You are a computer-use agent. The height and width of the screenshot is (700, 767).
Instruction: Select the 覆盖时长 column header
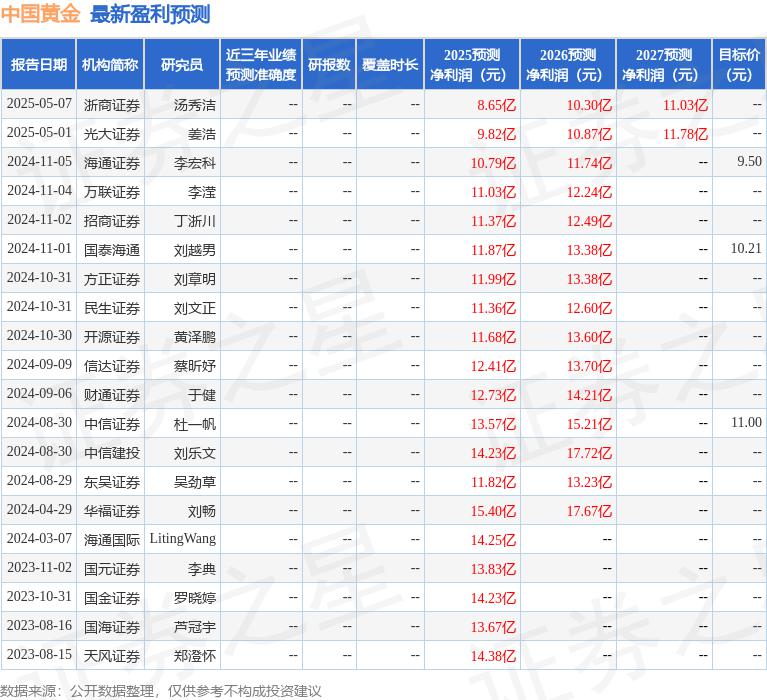coord(390,64)
